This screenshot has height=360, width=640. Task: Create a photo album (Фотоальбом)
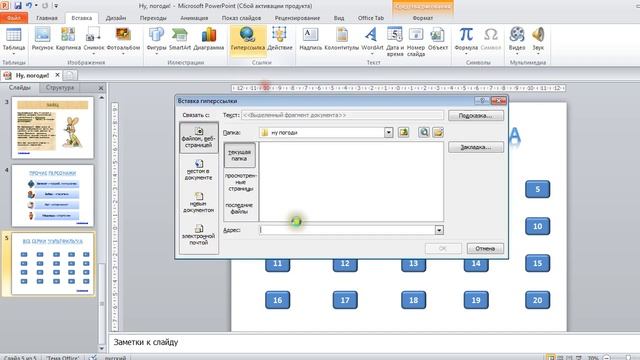(123, 40)
